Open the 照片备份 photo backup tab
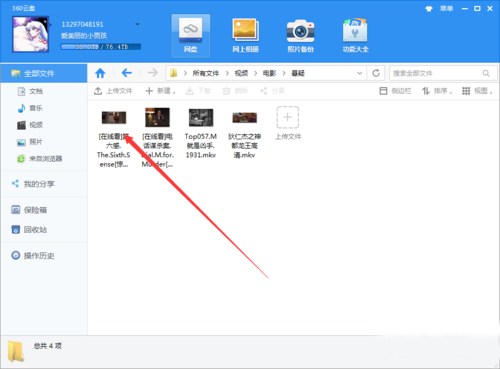500x369 pixels. pos(301,36)
